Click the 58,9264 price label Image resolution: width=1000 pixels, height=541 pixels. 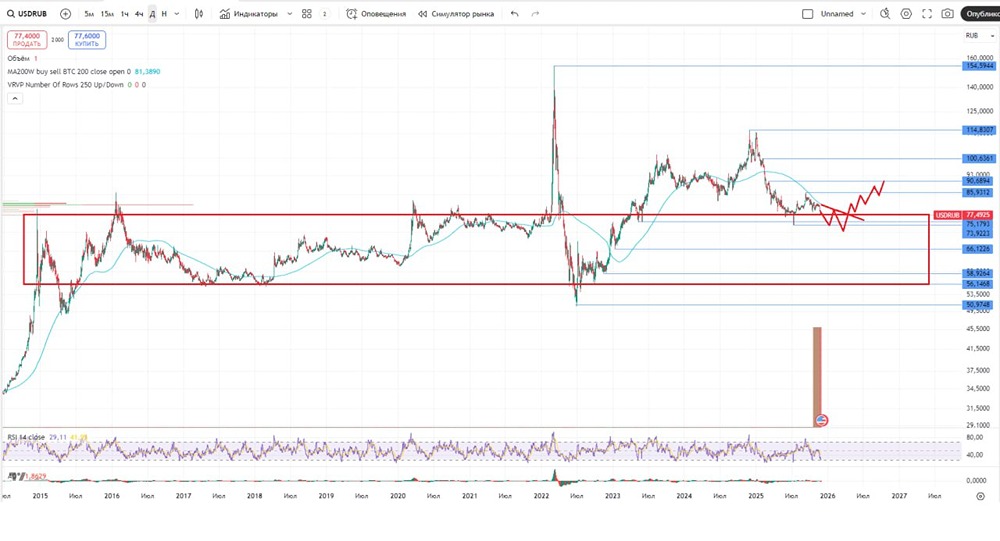click(x=979, y=273)
